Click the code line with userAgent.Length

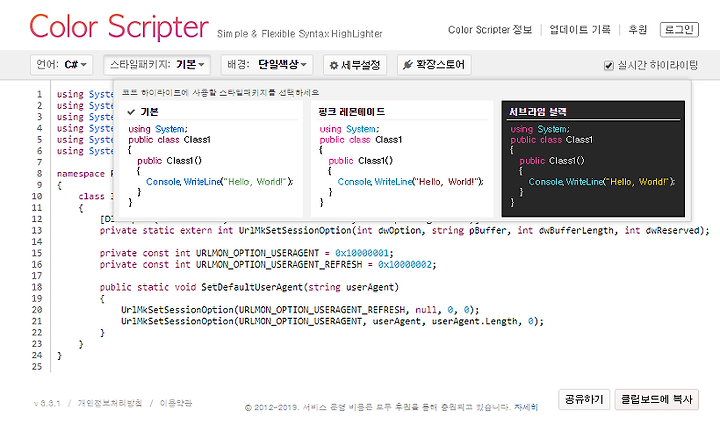point(332,322)
